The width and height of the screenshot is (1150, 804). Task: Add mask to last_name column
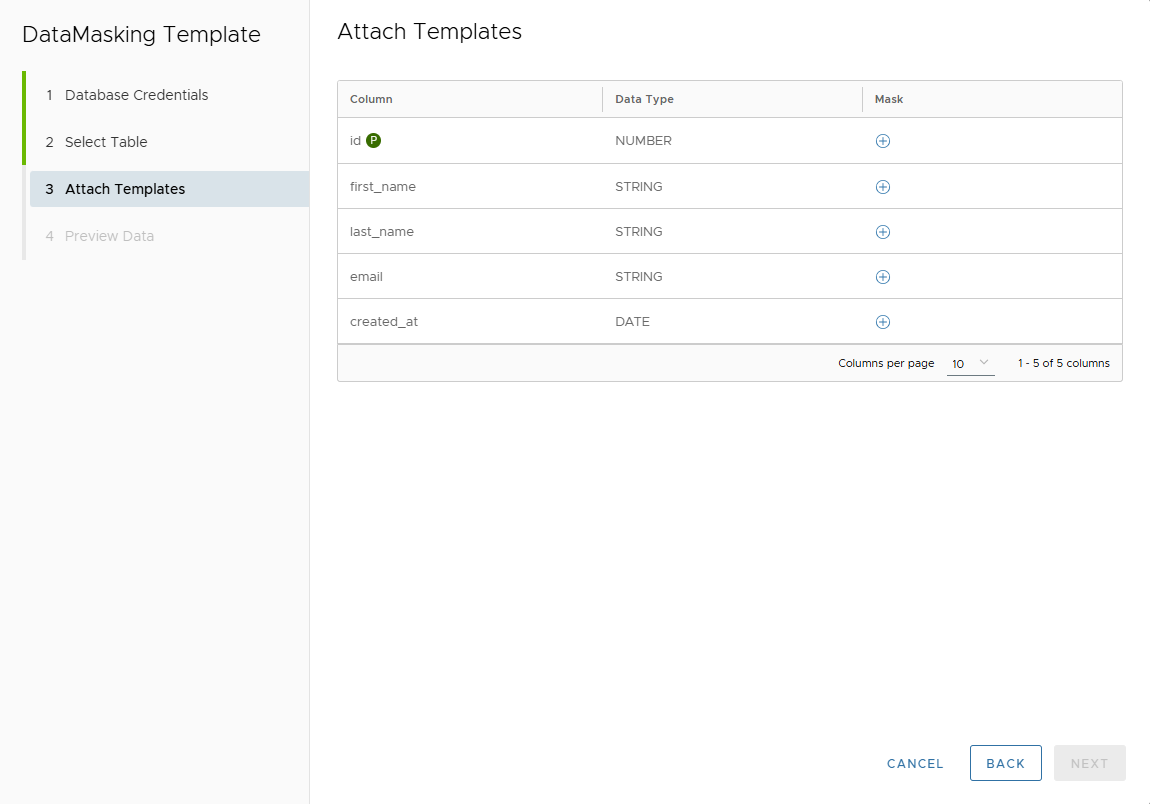point(882,232)
